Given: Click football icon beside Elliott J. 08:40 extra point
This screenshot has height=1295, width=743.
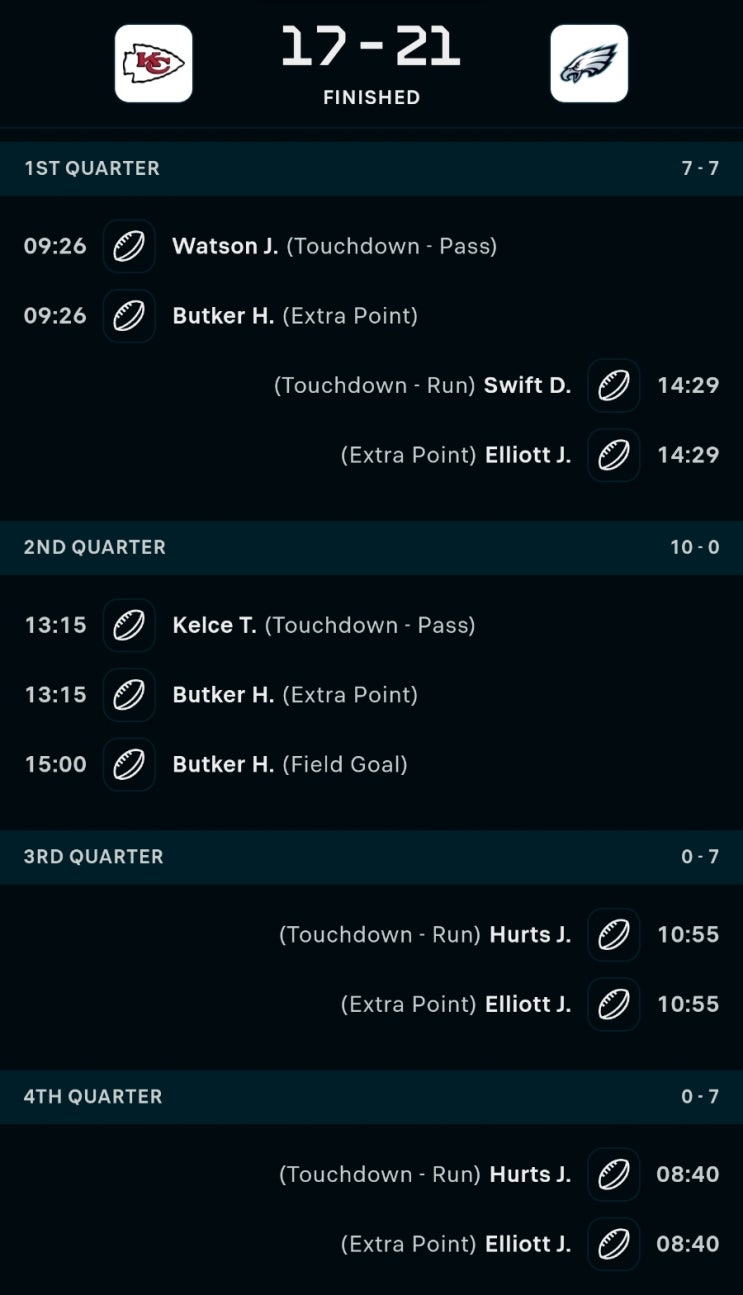Looking at the screenshot, I should coord(613,1244).
